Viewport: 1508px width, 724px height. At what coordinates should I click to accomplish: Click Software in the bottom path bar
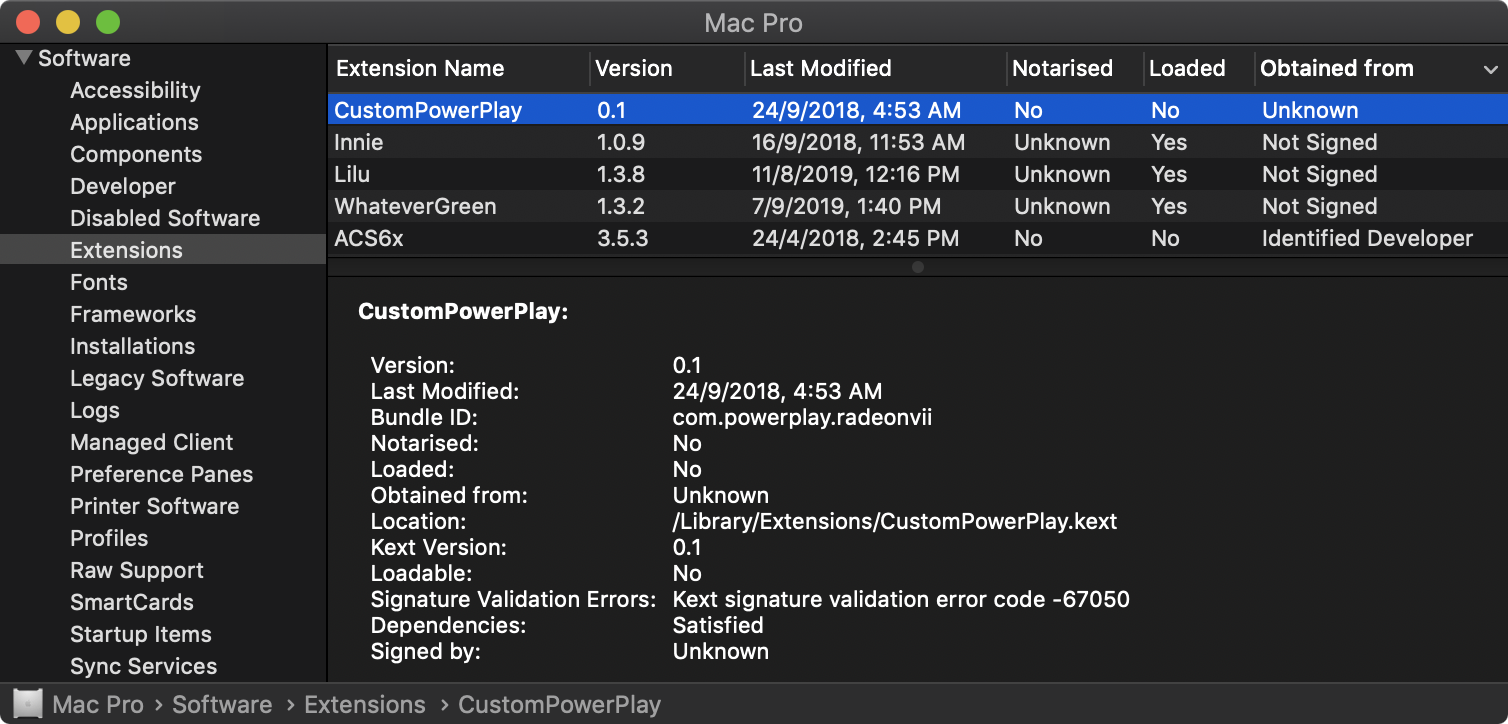click(222, 704)
